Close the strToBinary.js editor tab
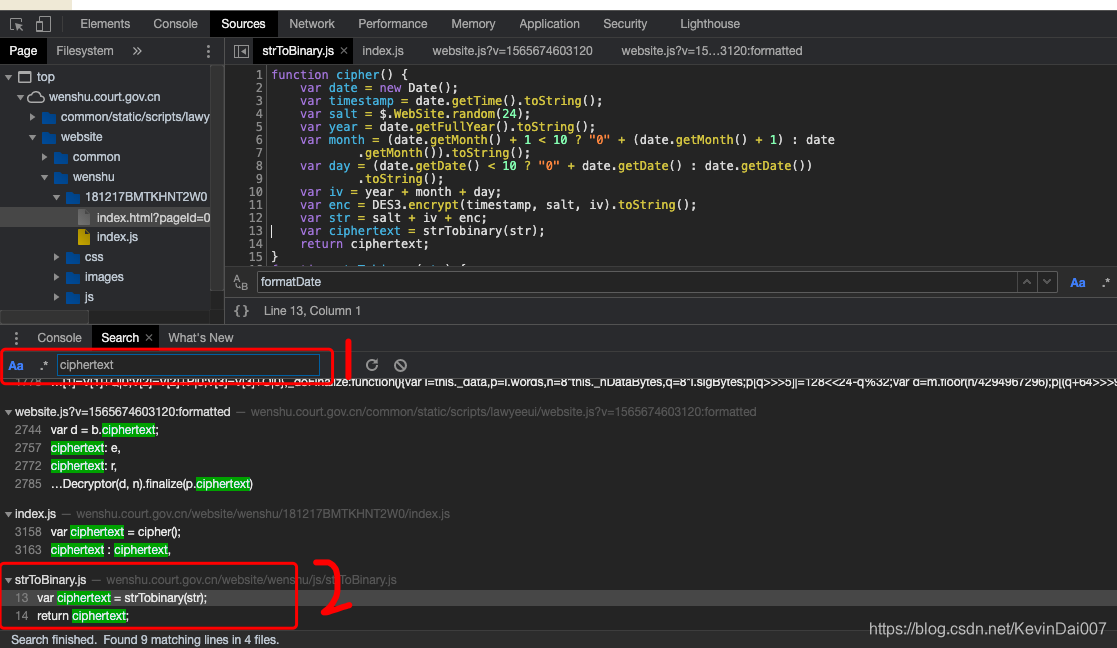 point(344,51)
